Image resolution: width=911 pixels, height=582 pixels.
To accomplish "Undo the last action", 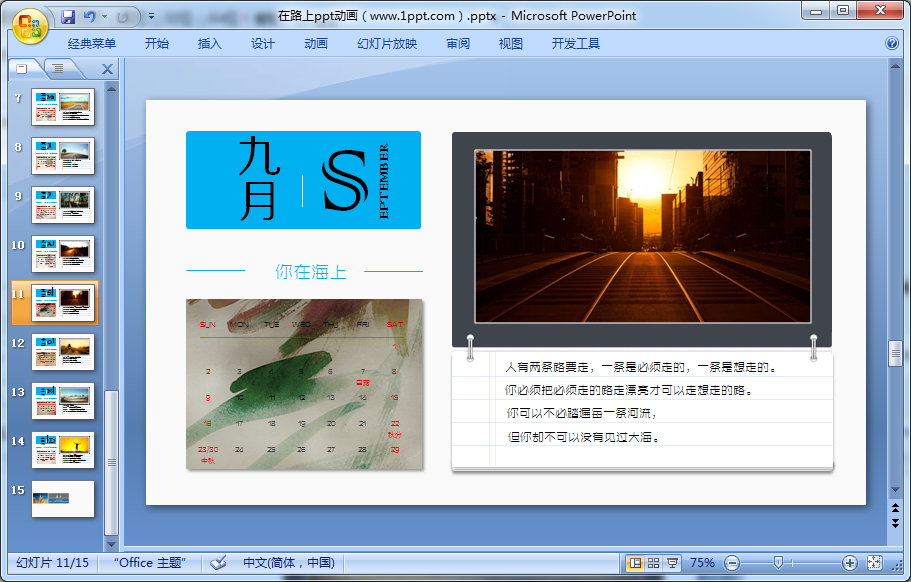I will point(89,17).
